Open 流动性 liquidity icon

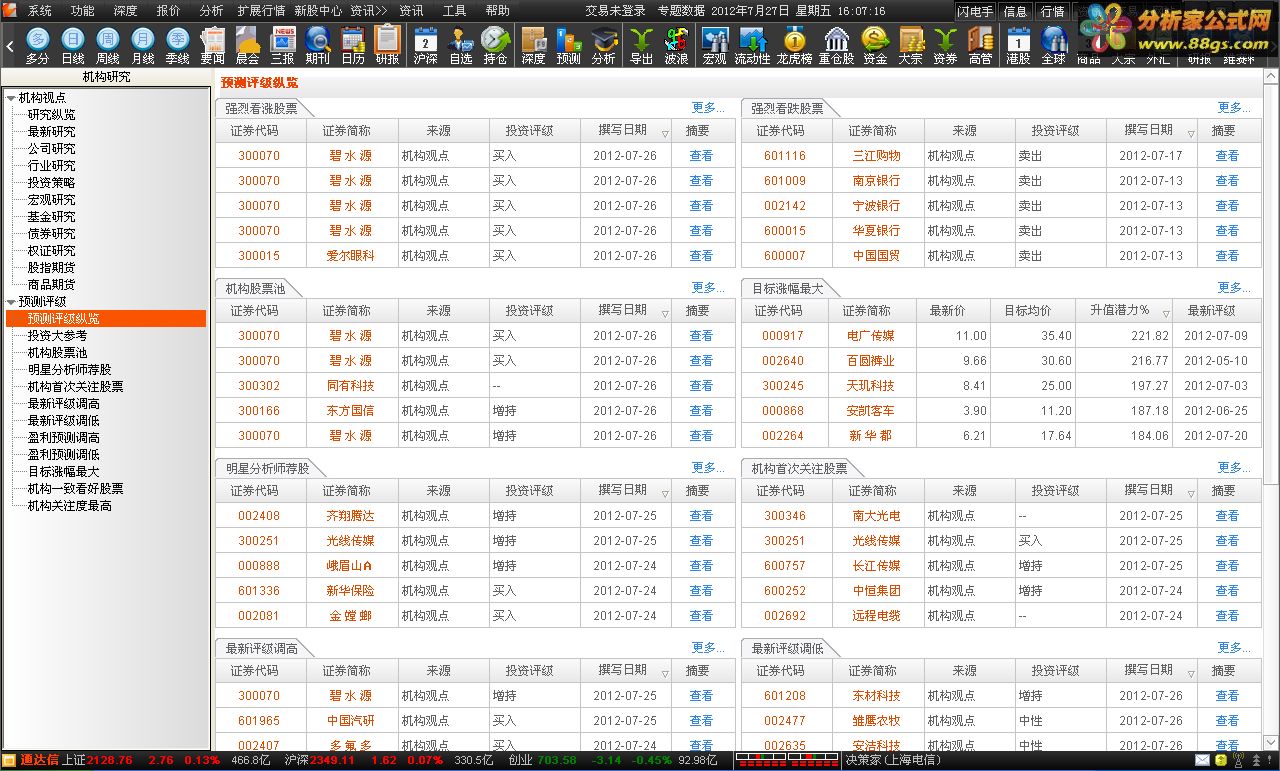click(x=752, y=45)
